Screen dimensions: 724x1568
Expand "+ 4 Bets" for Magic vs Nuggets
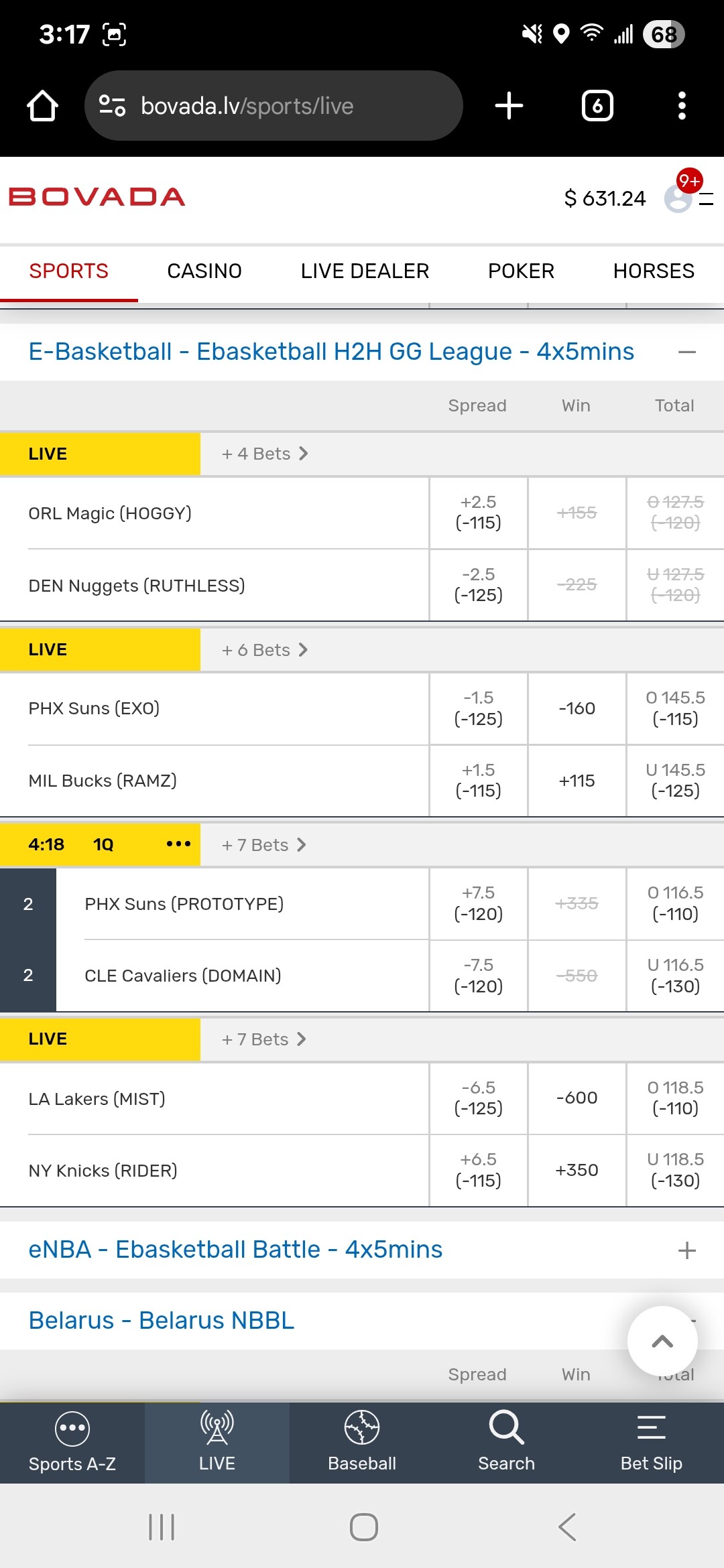265,454
